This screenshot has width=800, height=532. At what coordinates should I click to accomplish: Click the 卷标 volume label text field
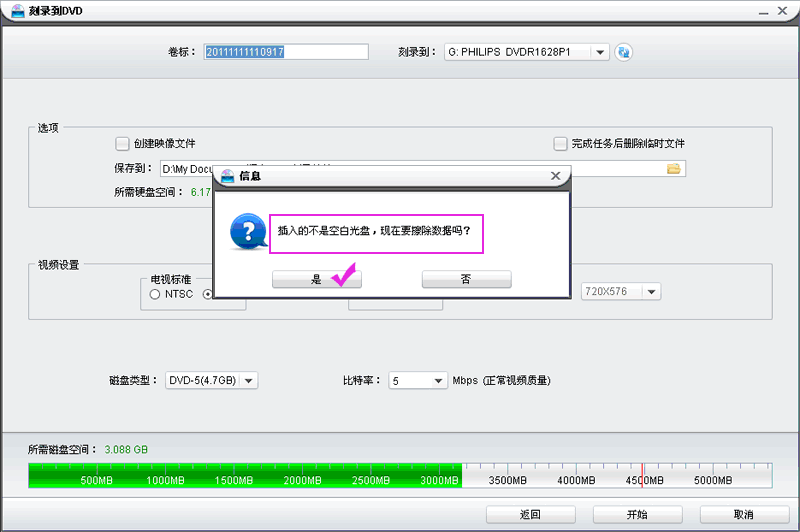(x=285, y=52)
